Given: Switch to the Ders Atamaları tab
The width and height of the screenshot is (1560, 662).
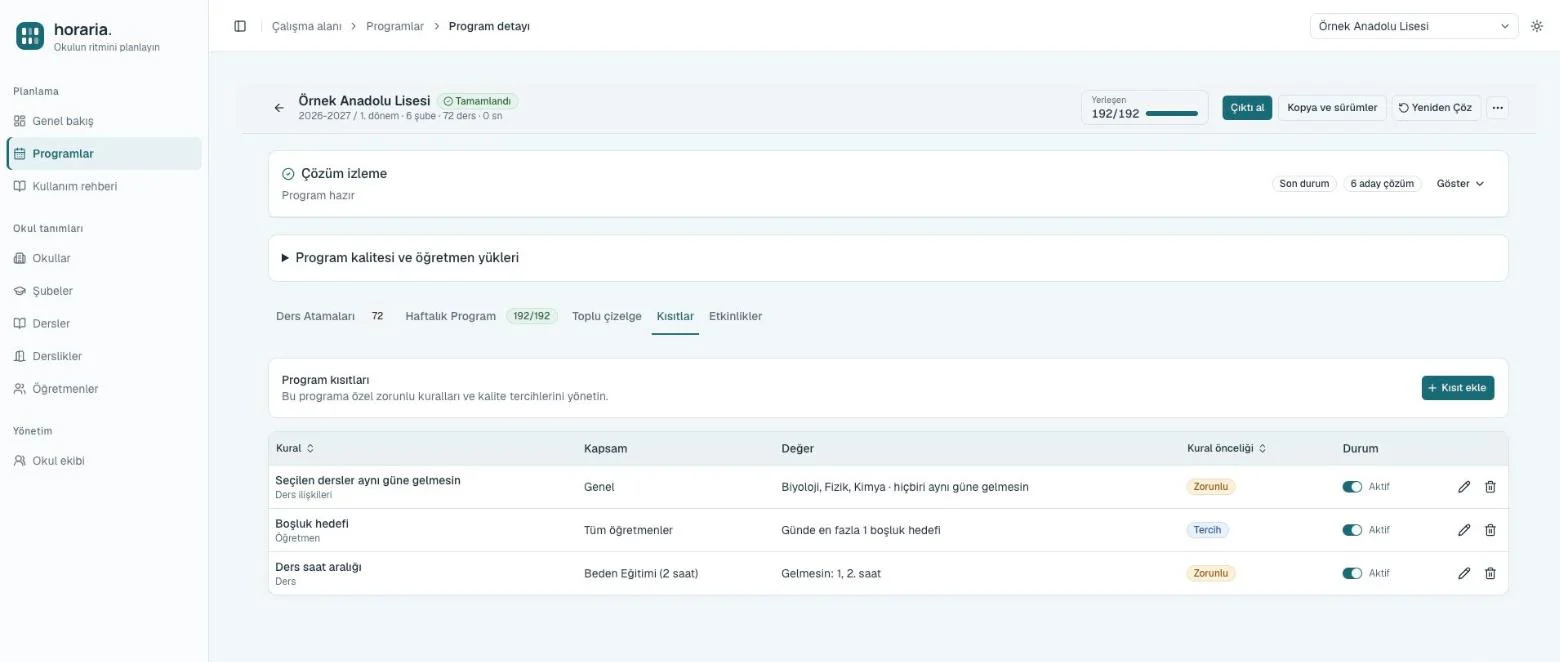Looking at the screenshot, I should tap(330, 316).
